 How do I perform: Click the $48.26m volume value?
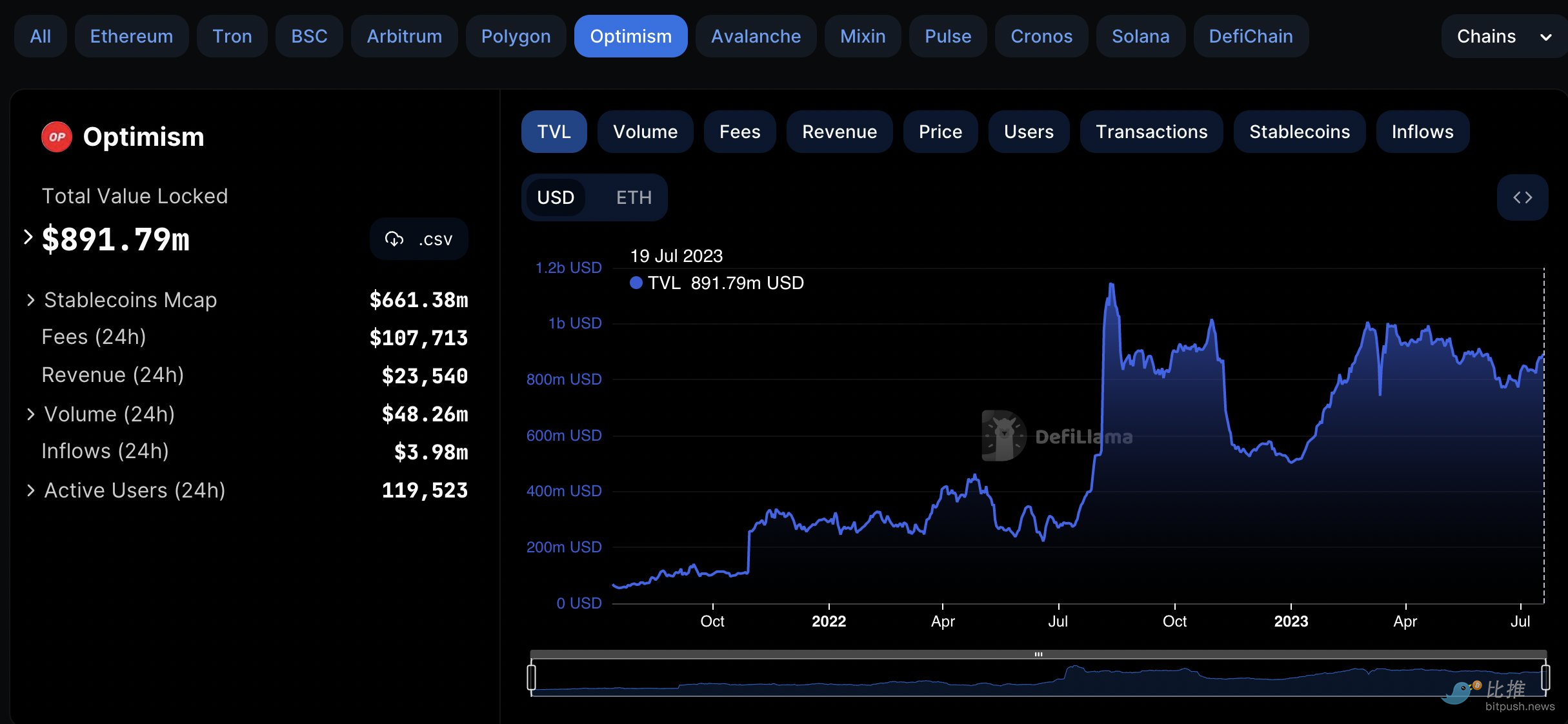pos(425,414)
